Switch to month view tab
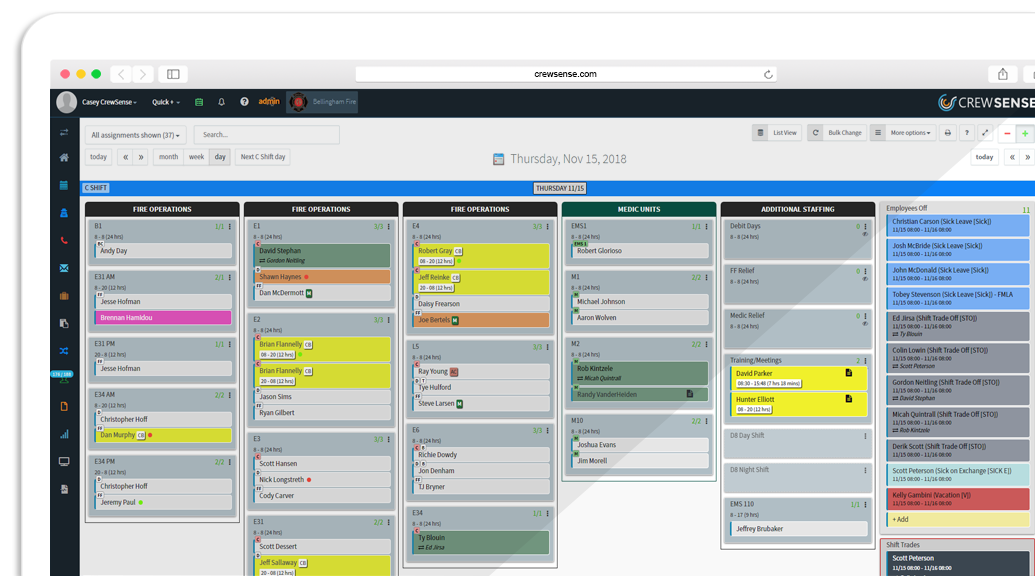The height and width of the screenshot is (576, 1035). pos(167,156)
